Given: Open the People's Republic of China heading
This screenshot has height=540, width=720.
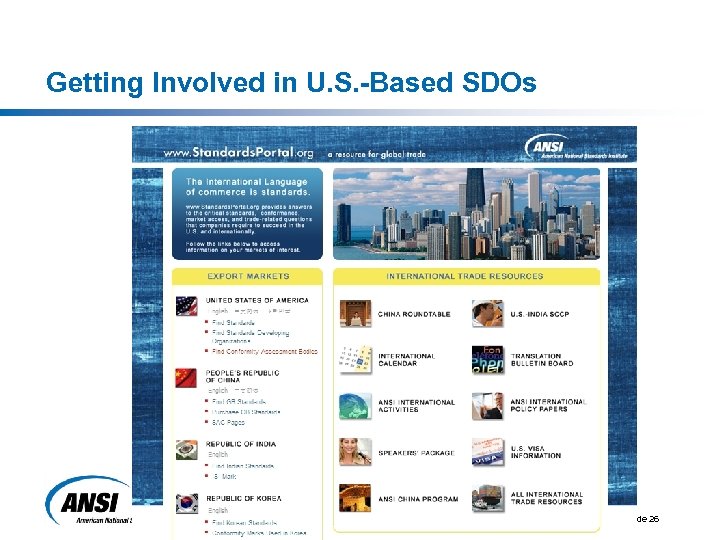Looking at the screenshot, I should pyautogui.click(x=242, y=377).
